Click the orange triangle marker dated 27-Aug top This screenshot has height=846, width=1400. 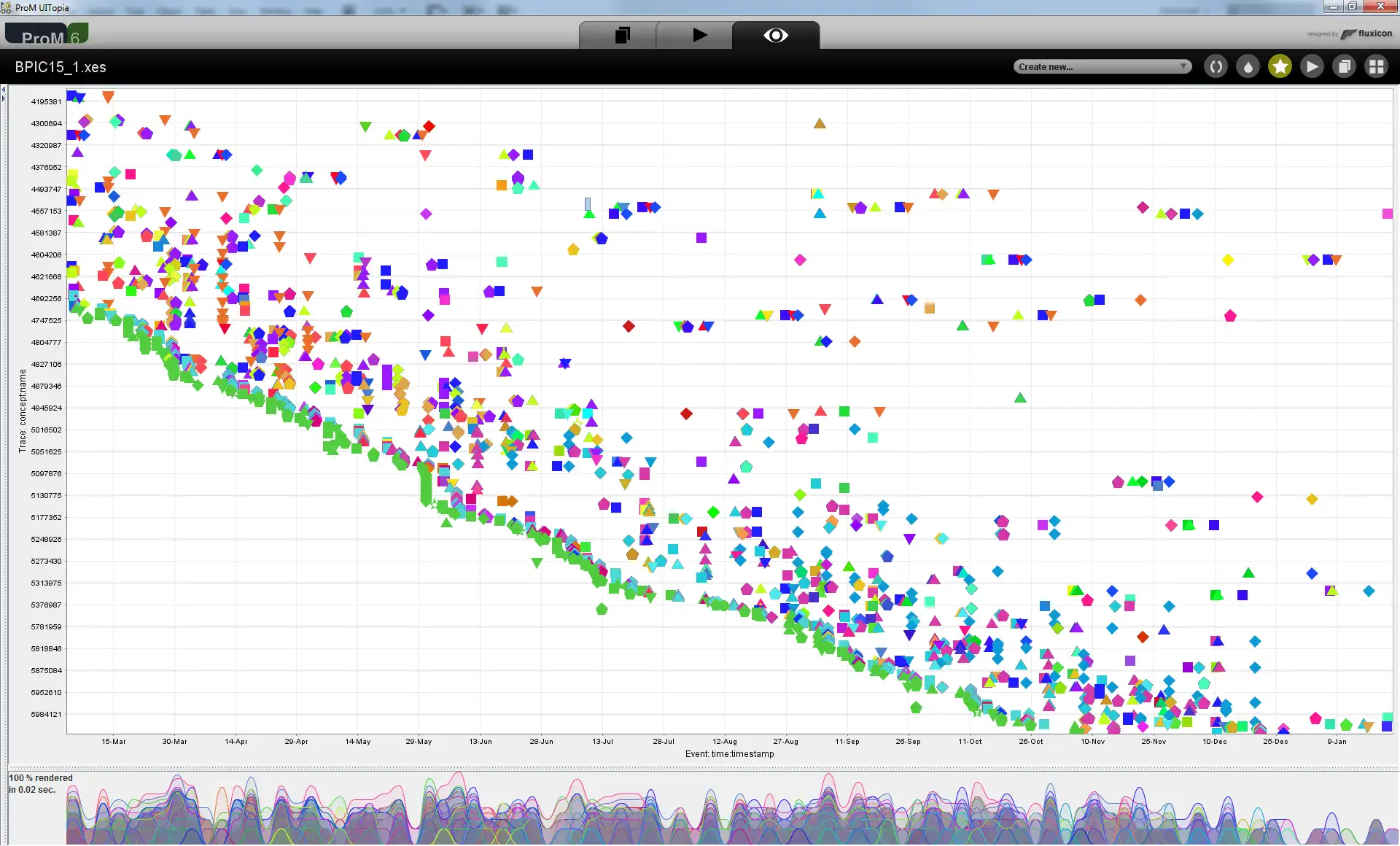tap(820, 124)
